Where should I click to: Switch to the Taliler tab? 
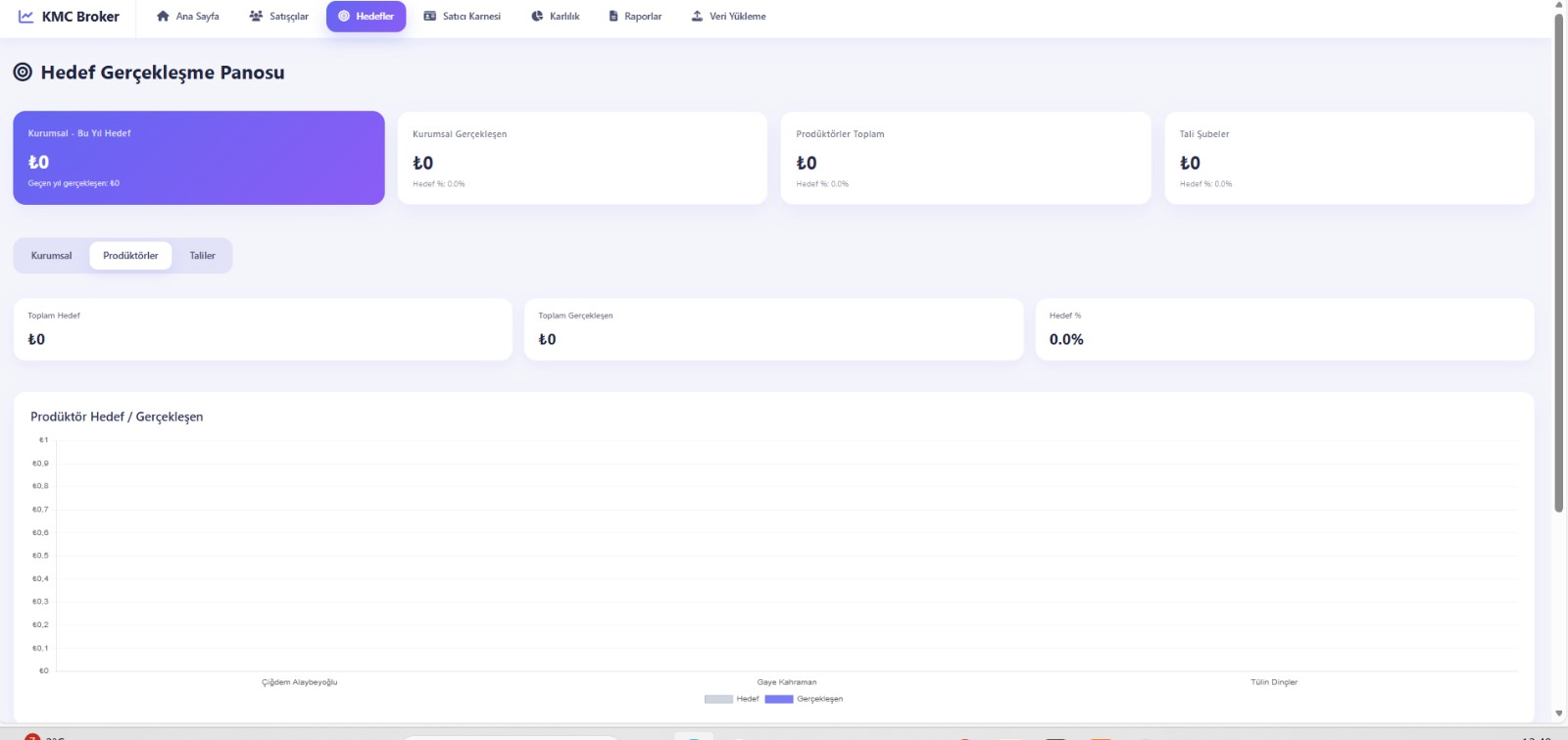(x=202, y=256)
